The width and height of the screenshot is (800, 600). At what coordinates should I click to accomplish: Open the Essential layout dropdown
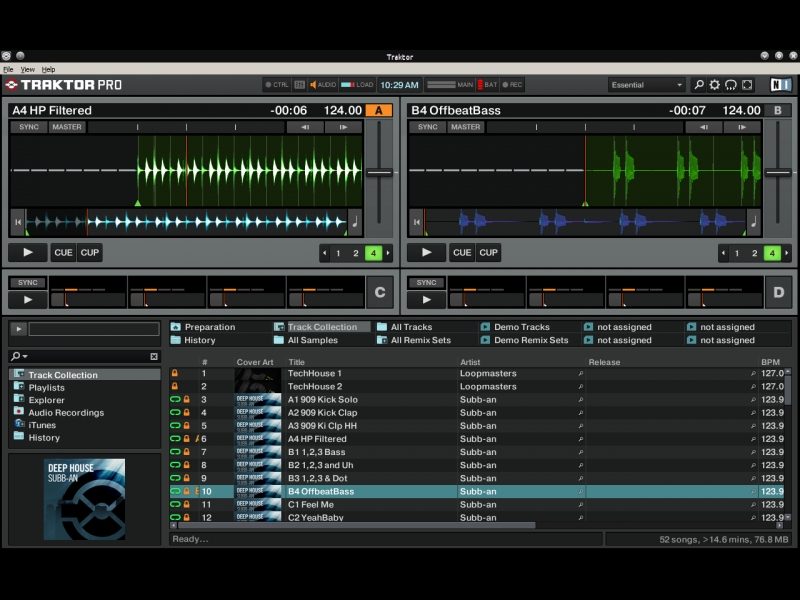(x=648, y=85)
